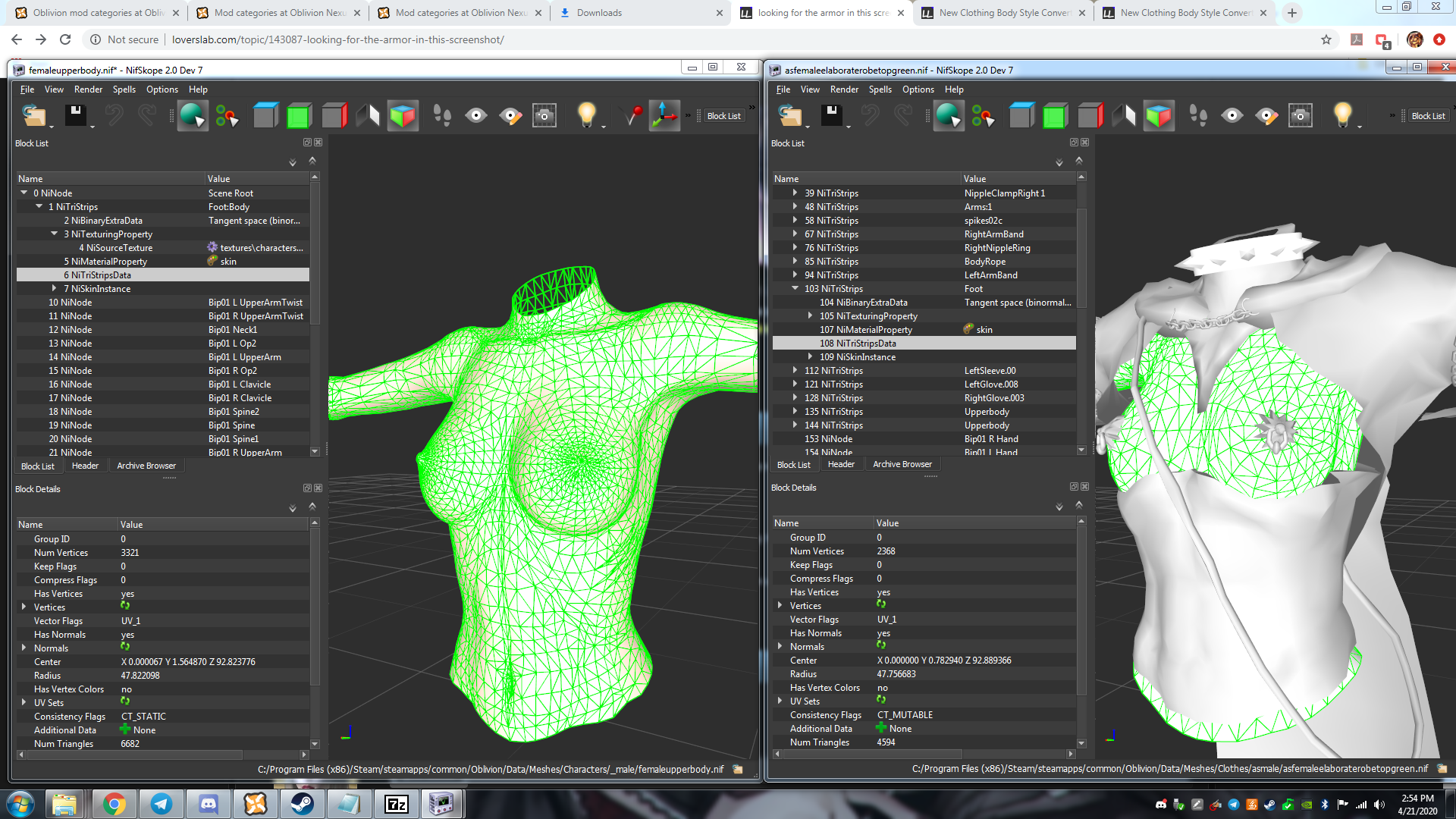
Task: Click Redo arrow in femaleupperbody window toolbar
Action: click(x=147, y=116)
